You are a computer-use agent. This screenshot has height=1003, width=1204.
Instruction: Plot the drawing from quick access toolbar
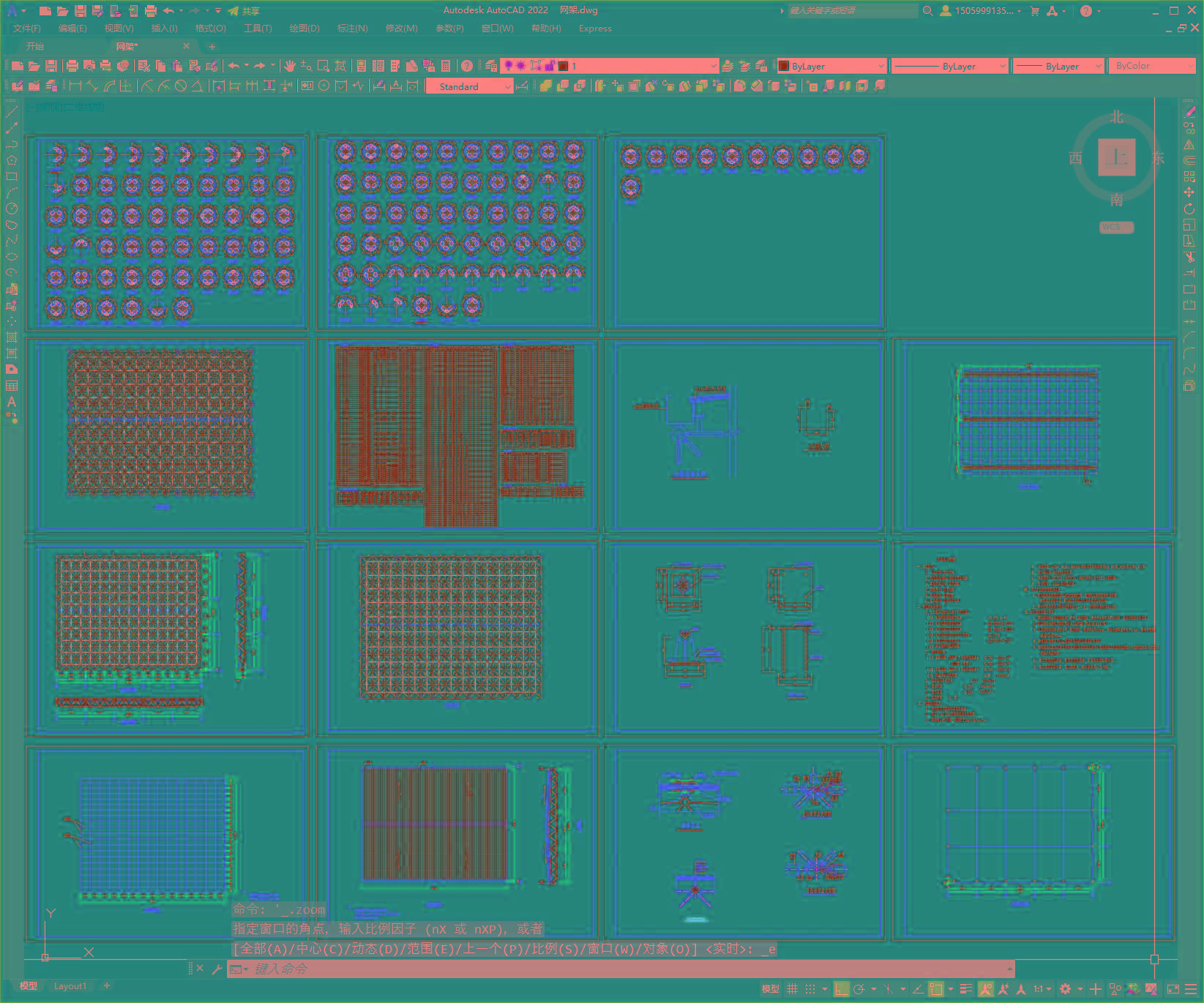coord(151,11)
